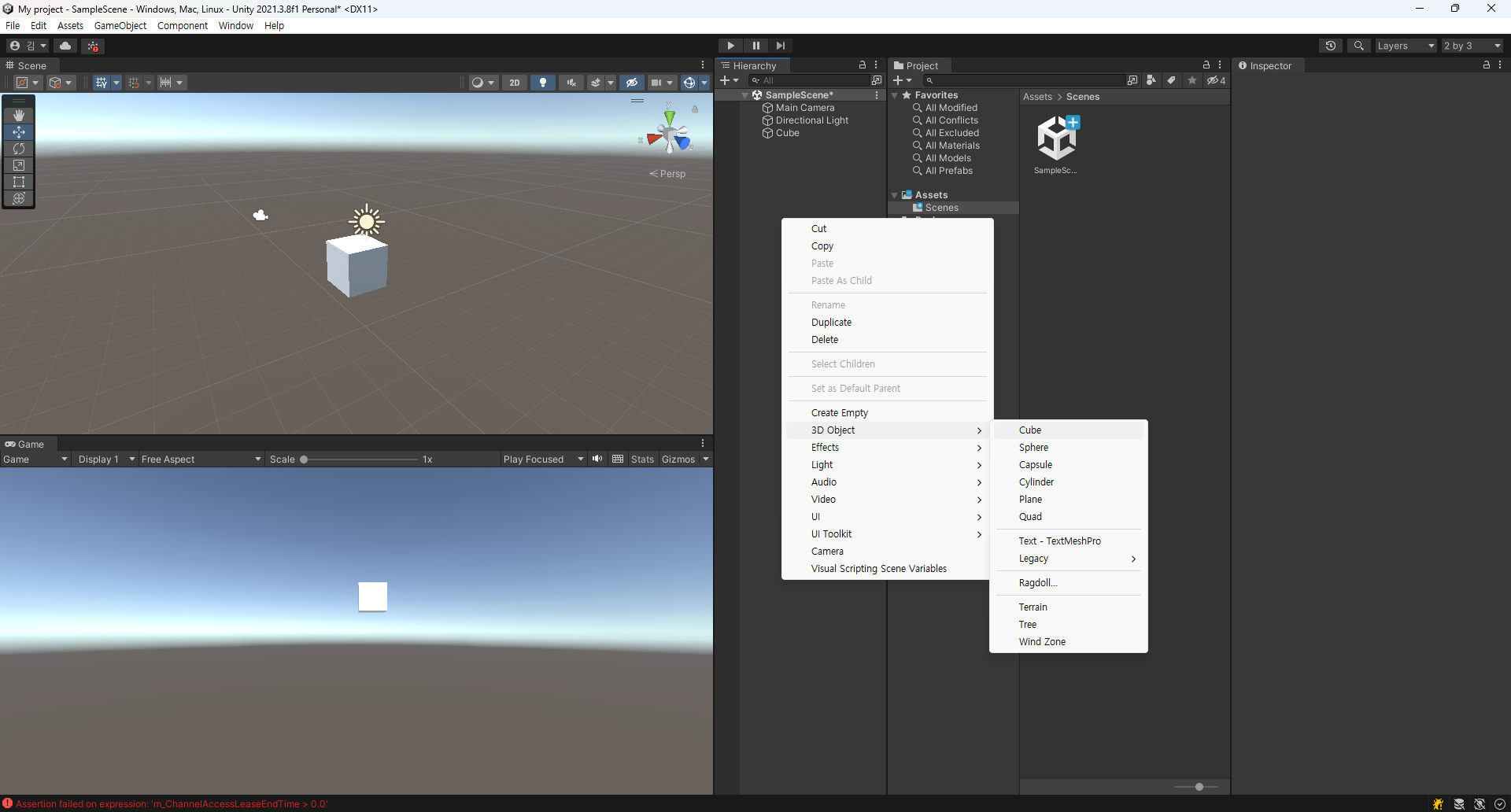Image resolution: width=1511 pixels, height=812 pixels.
Task: Click Pause button
Action: (755, 46)
